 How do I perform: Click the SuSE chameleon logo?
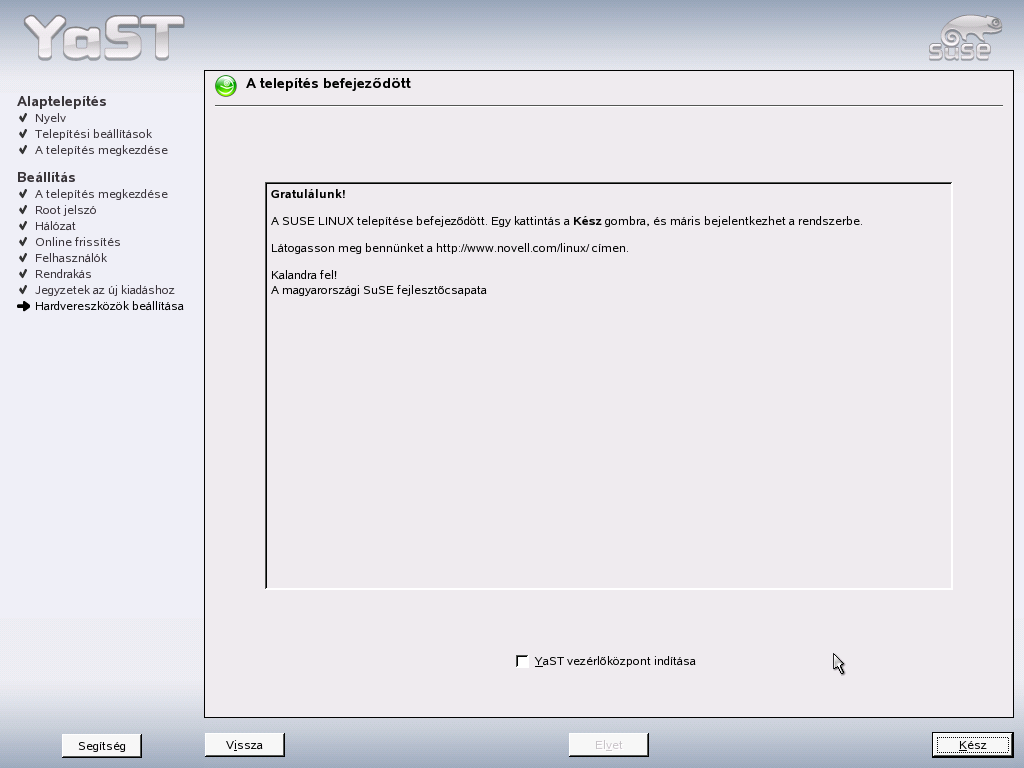(x=965, y=39)
